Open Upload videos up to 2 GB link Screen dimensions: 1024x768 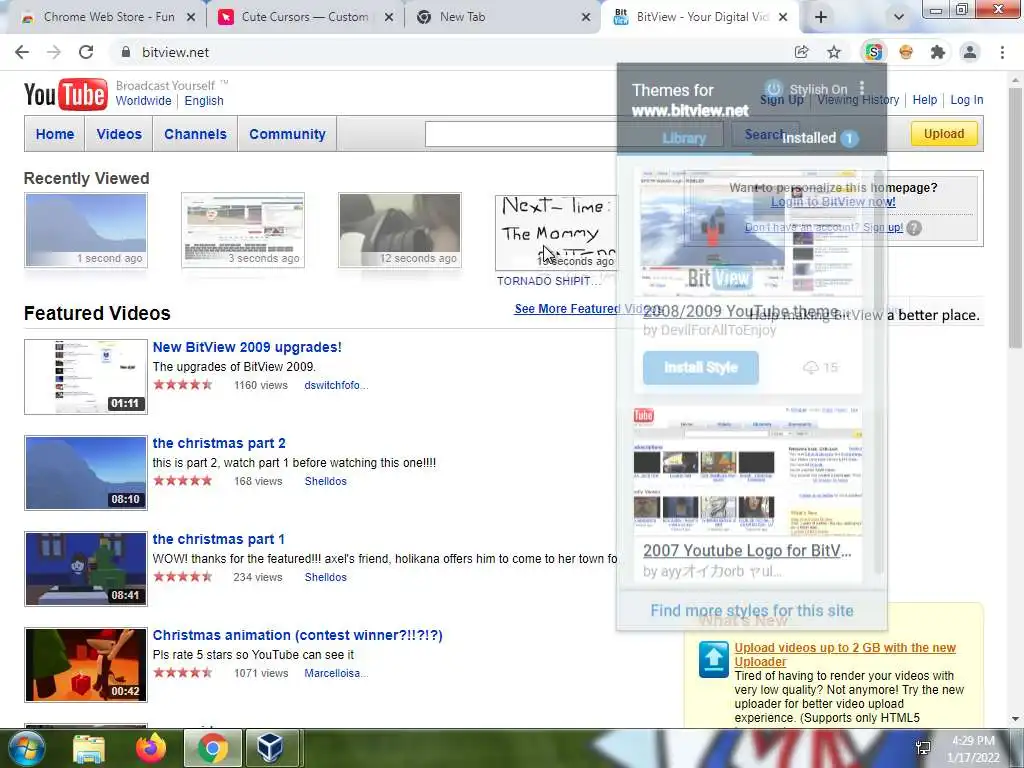pos(845,654)
